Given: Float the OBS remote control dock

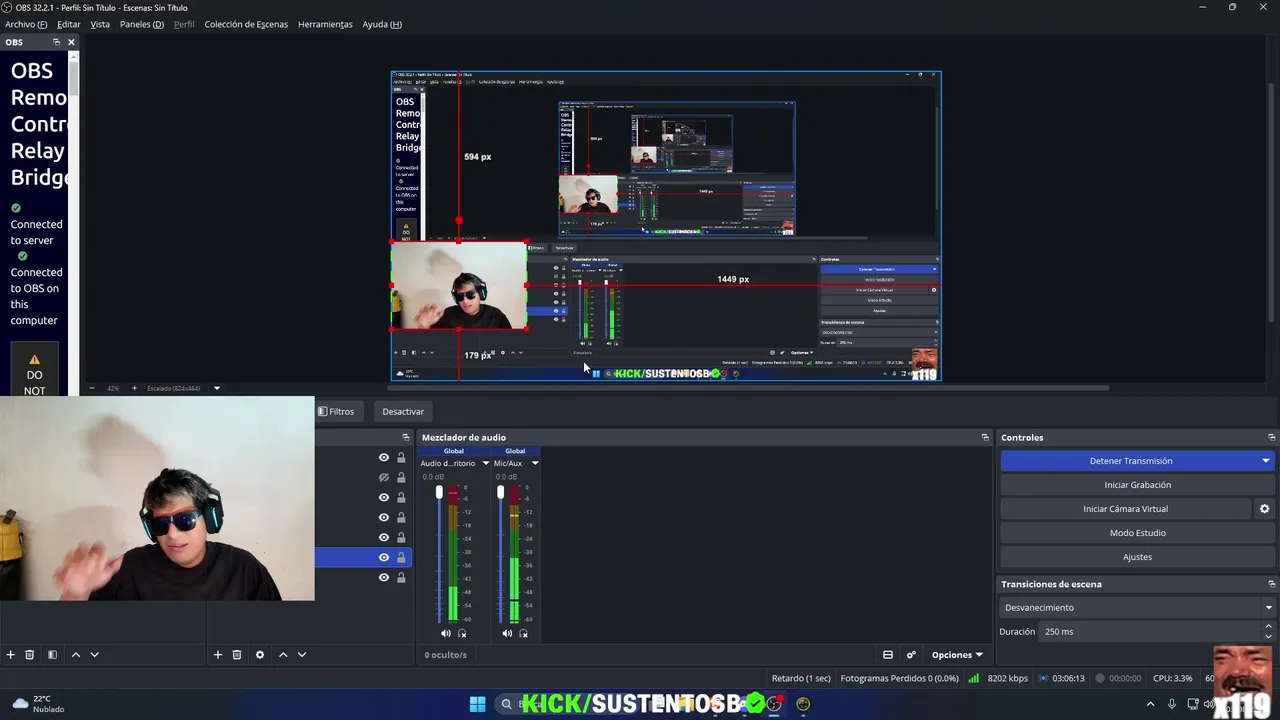Looking at the screenshot, I should [x=56, y=42].
